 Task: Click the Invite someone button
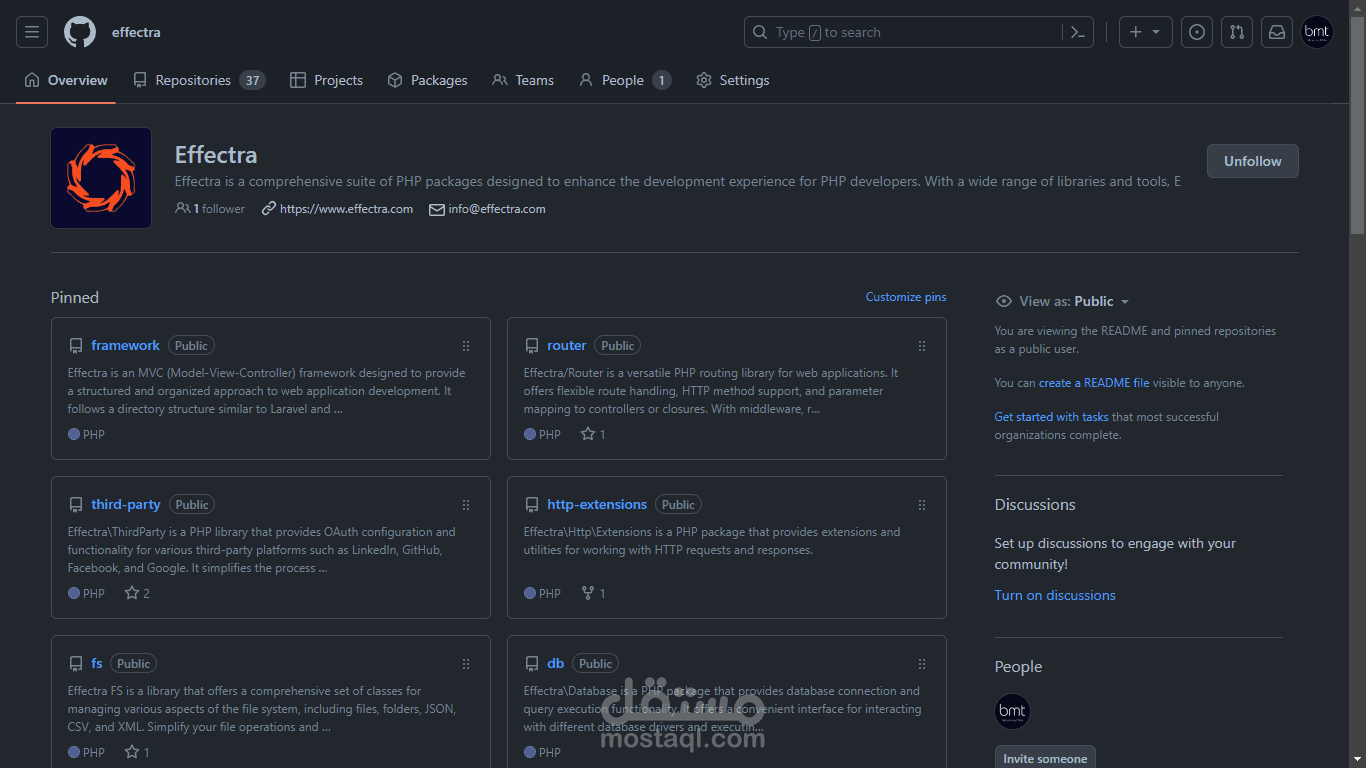pos(1045,758)
